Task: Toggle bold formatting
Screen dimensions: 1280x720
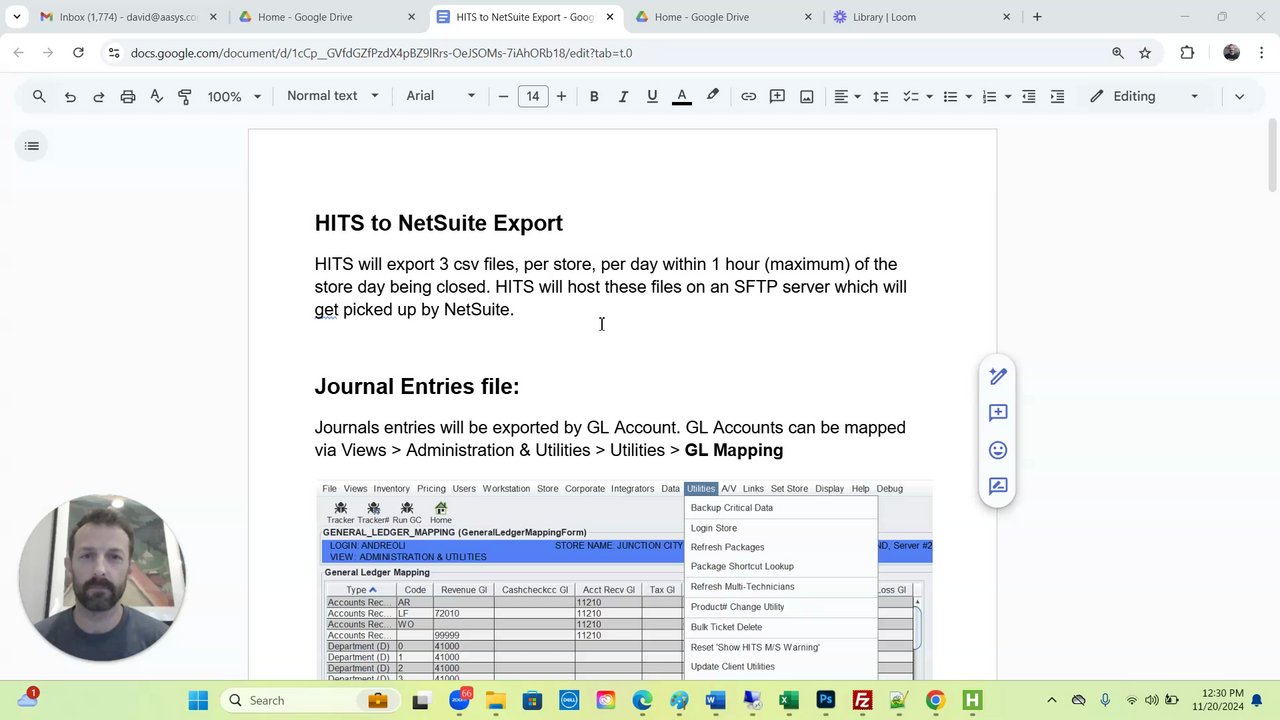Action: tap(594, 96)
